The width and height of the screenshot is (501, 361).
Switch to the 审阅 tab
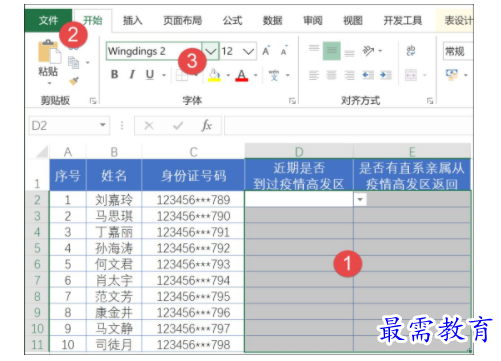tap(313, 21)
